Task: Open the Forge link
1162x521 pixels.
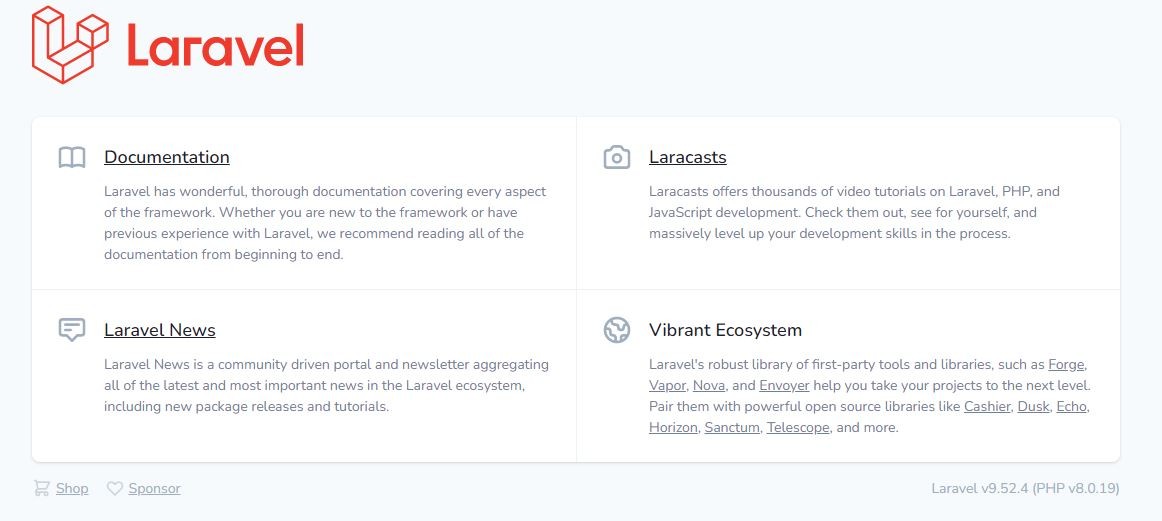Action: point(1067,364)
